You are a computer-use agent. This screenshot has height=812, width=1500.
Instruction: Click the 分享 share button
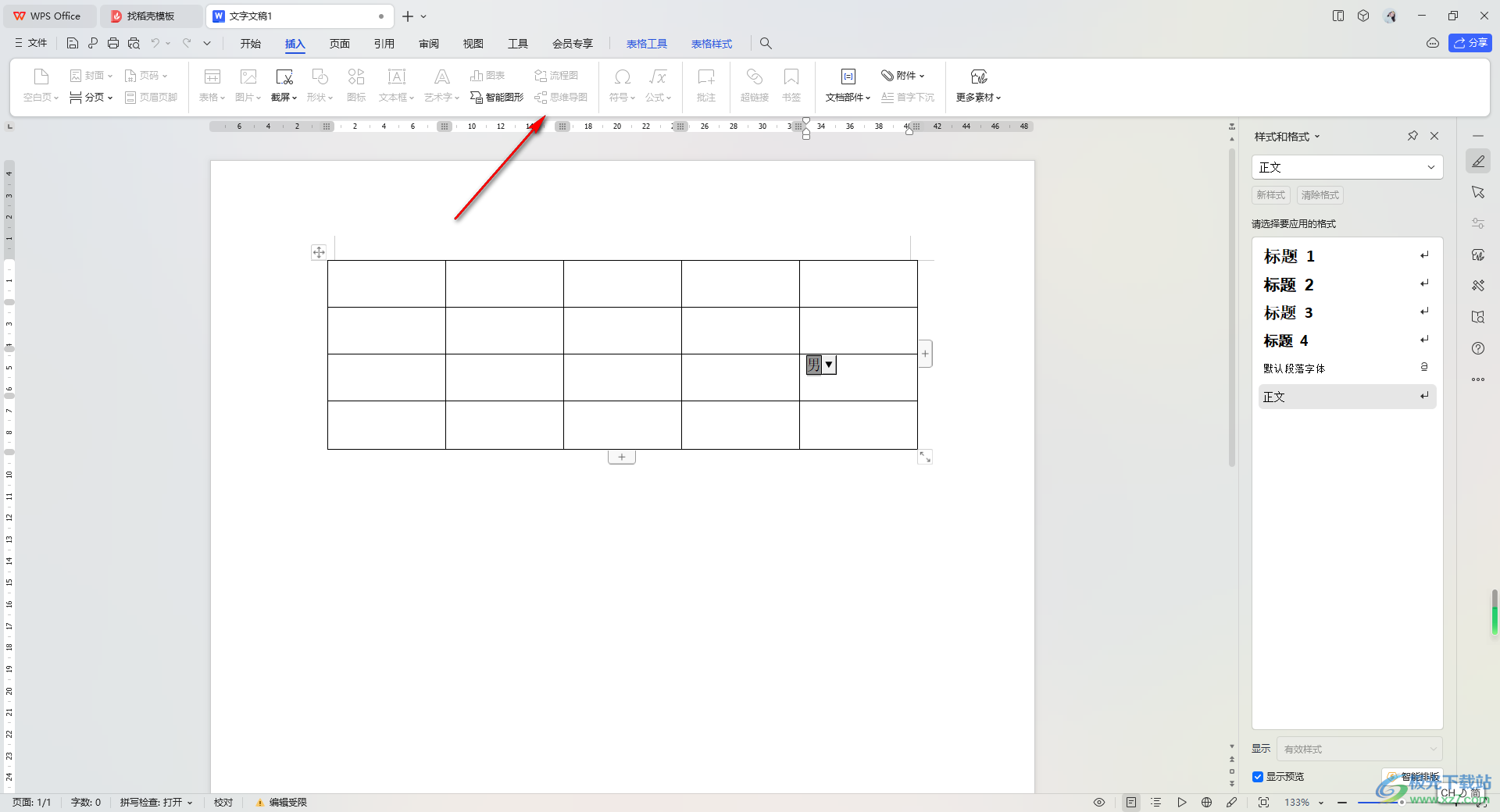click(1470, 43)
